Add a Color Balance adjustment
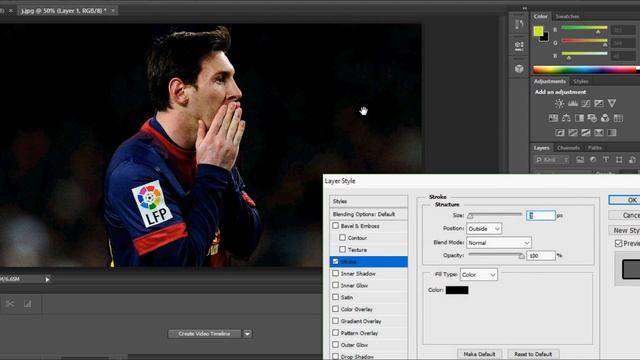This screenshot has width=640, height=360. click(566, 118)
